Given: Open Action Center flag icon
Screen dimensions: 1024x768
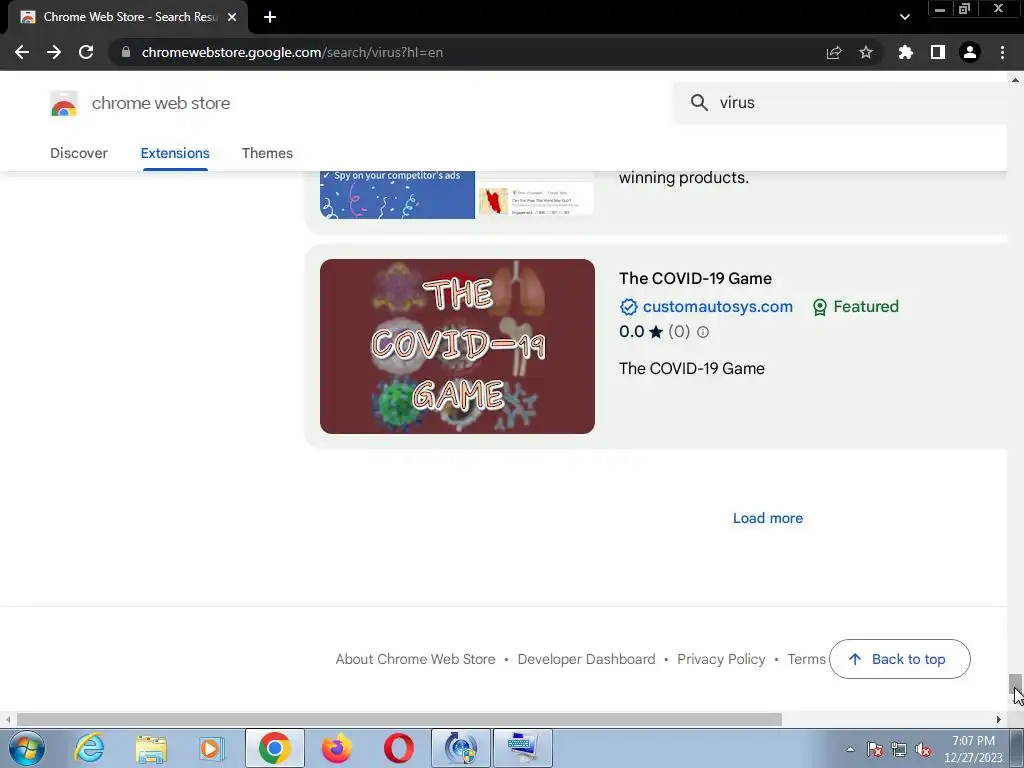Looking at the screenshot, I should click(x=875, y=749).
